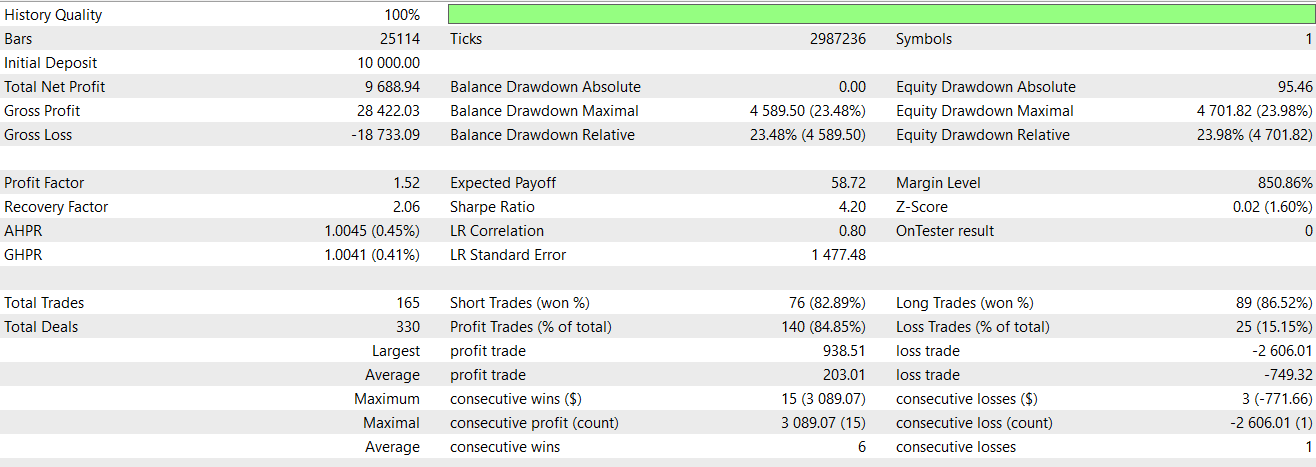Screen dimensions: 1316x467
Task: Click the Ticks value 2987236
Action: pos(838,39)
